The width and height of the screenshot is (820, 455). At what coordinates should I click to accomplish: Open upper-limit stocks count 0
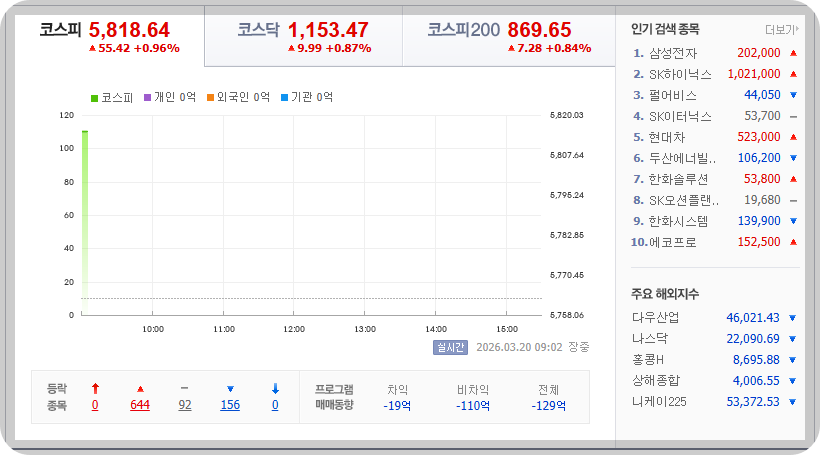(95, 405)
